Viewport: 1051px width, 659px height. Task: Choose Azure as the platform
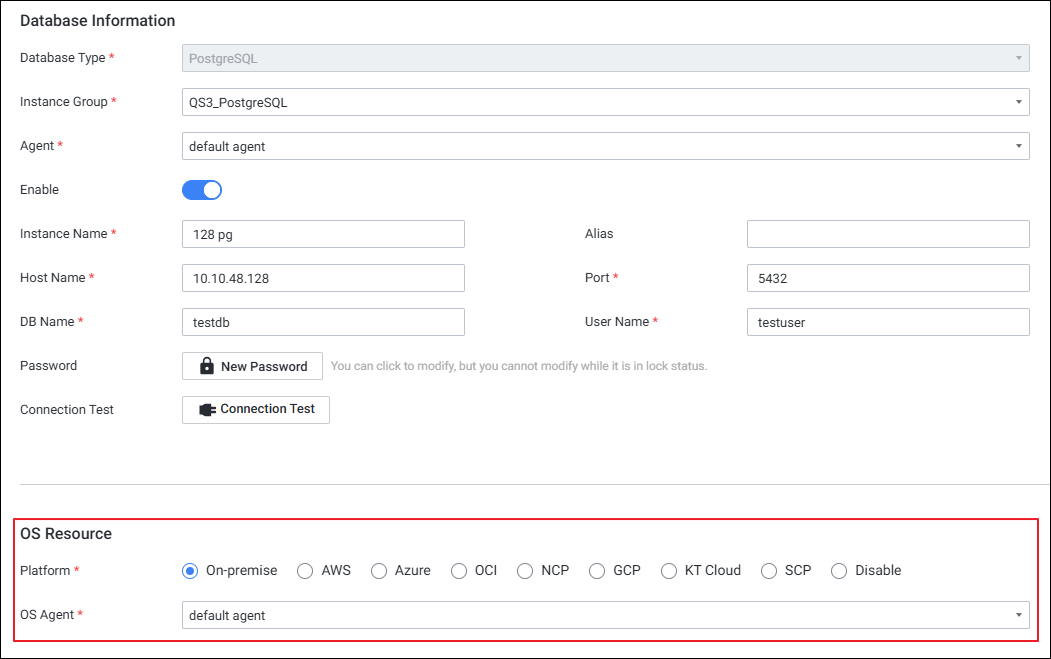pyautogui.click(x=379, y=571)
